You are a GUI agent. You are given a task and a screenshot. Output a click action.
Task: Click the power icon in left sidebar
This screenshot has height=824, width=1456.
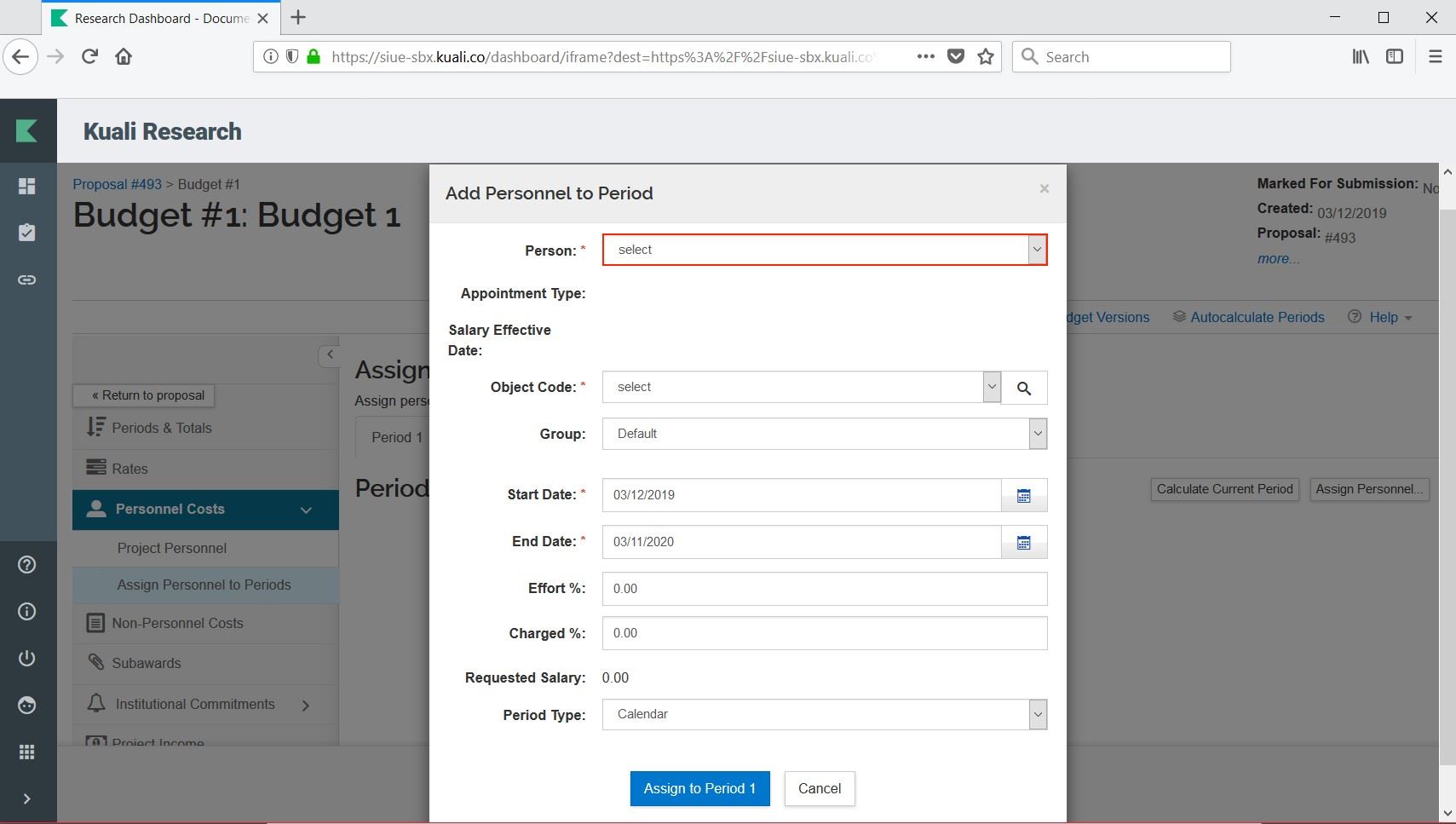point(27,658)
